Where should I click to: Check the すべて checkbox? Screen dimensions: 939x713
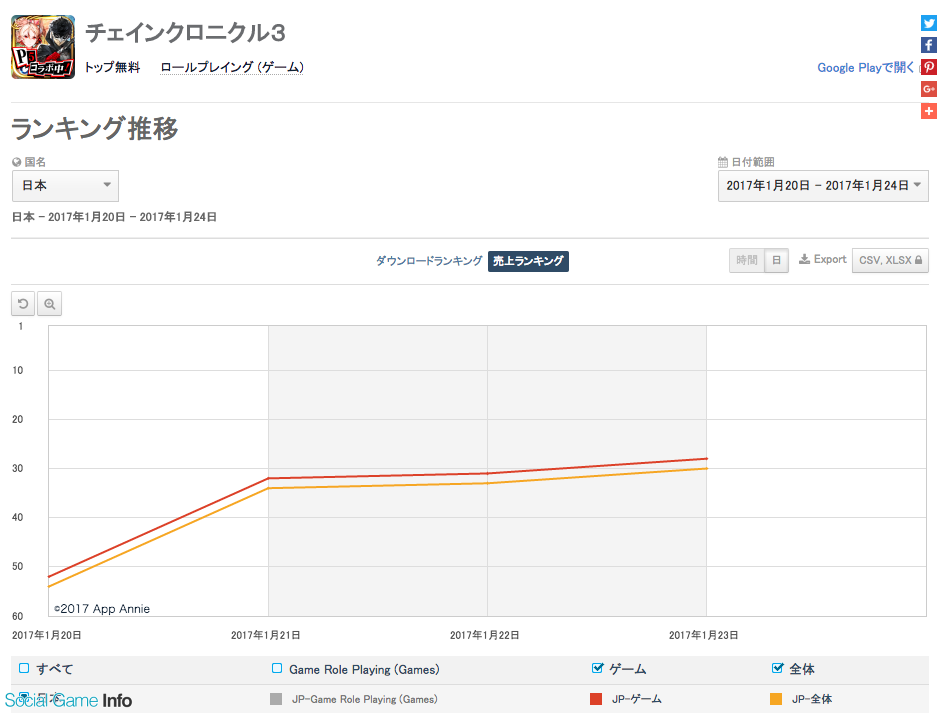pos(24,668)
